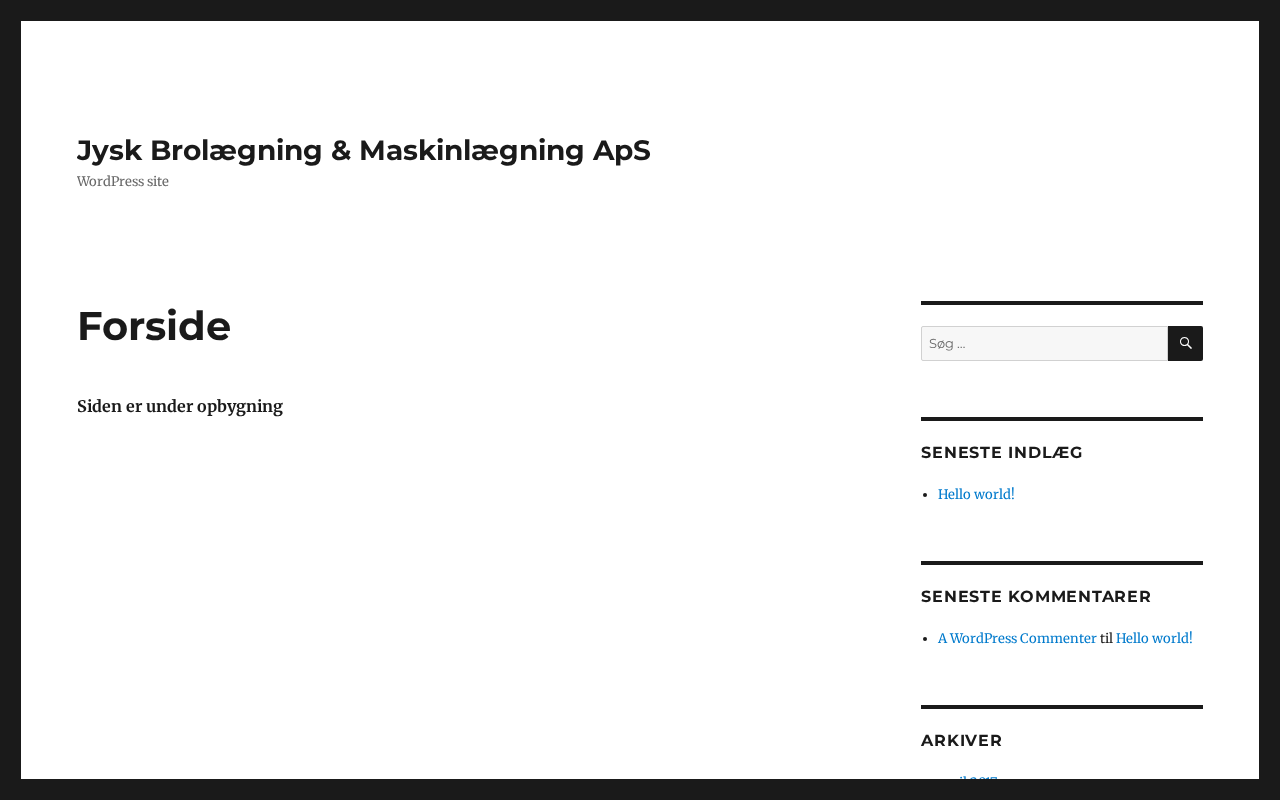The image size is (1280, 800).
Task: Click the WordPress site tagline
Action: [x=123, y=181]
